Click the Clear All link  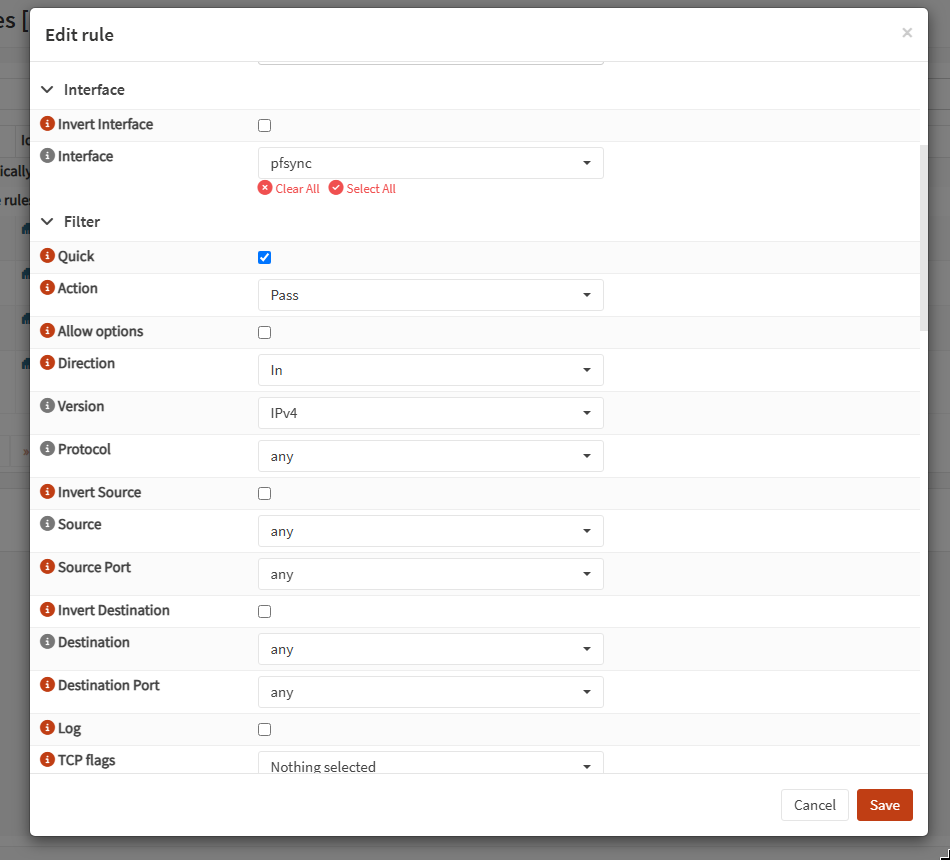288,188
